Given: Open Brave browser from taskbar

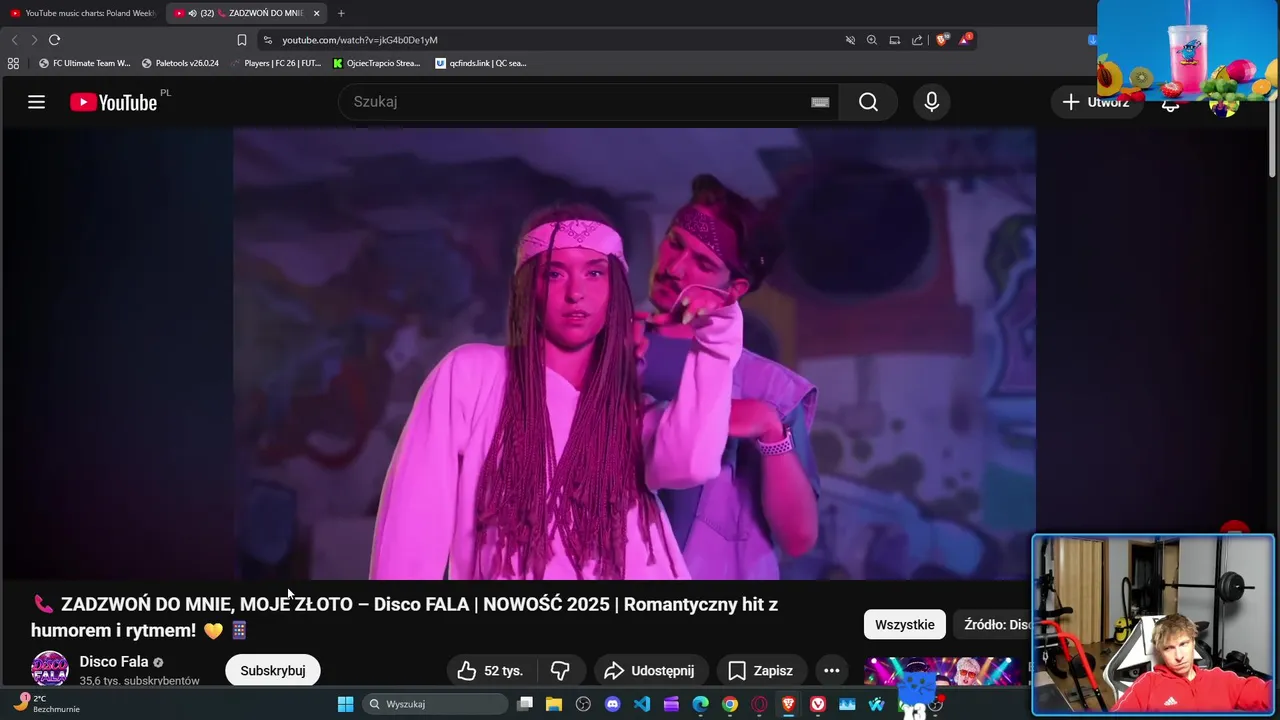Looking at the screenshot, I should click(x=789, y=704).
